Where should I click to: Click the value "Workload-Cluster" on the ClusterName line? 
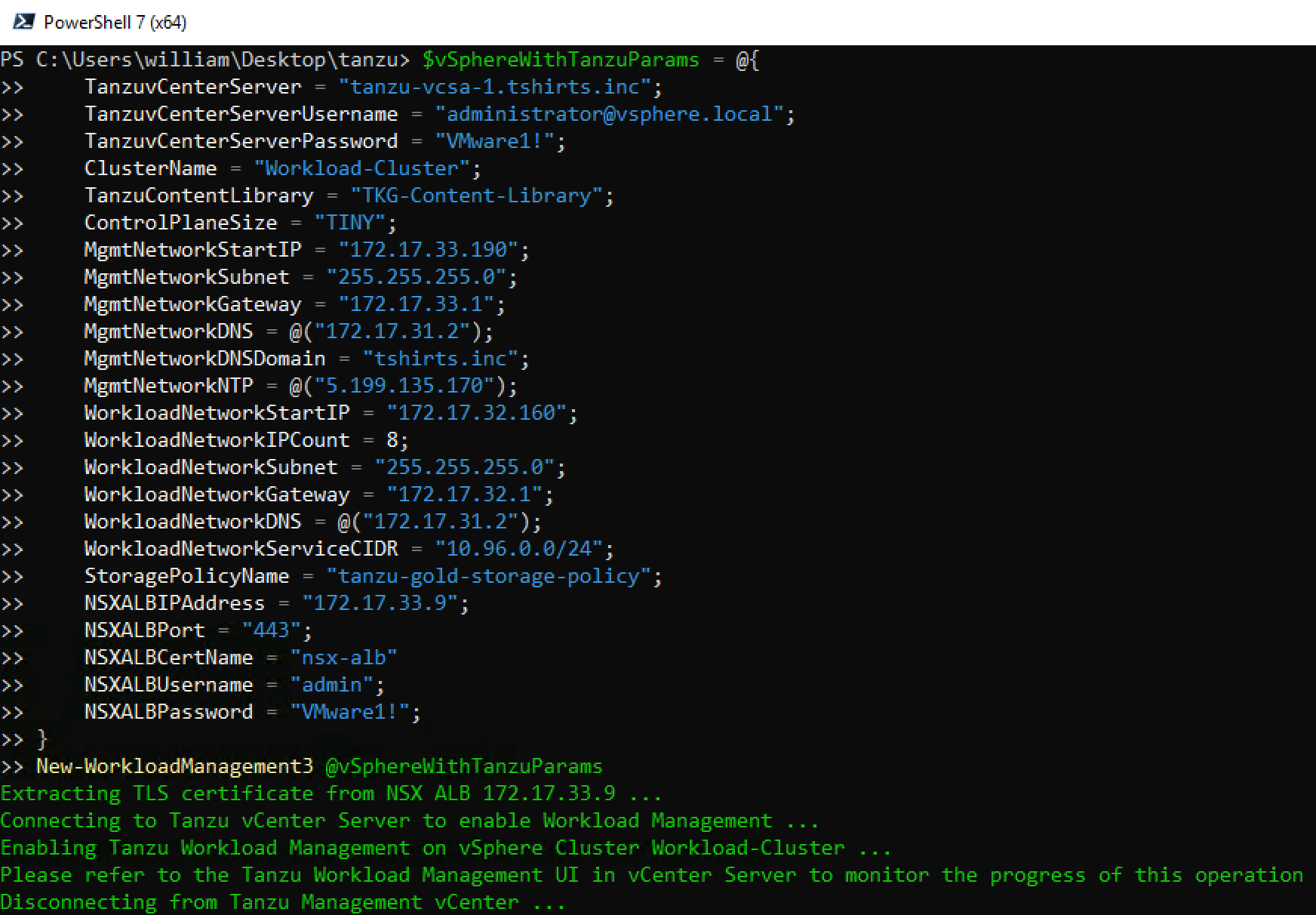[361, 168]
